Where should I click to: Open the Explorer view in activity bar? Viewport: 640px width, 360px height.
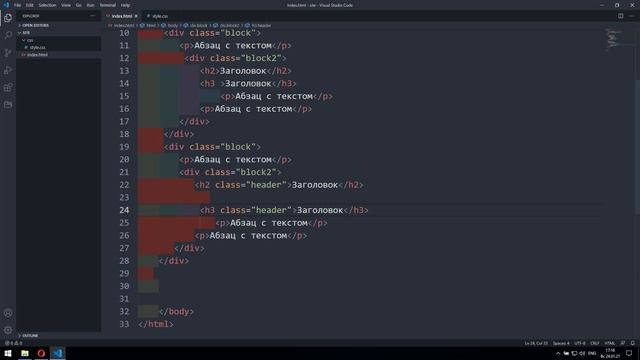8,18
